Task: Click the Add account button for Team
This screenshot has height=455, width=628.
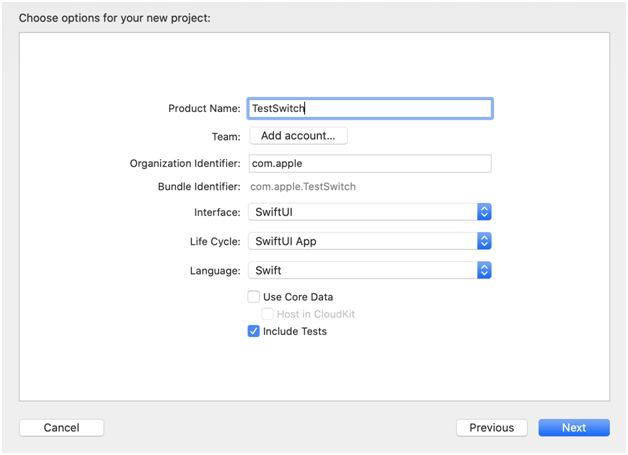Action: click(x=298, y=136)
